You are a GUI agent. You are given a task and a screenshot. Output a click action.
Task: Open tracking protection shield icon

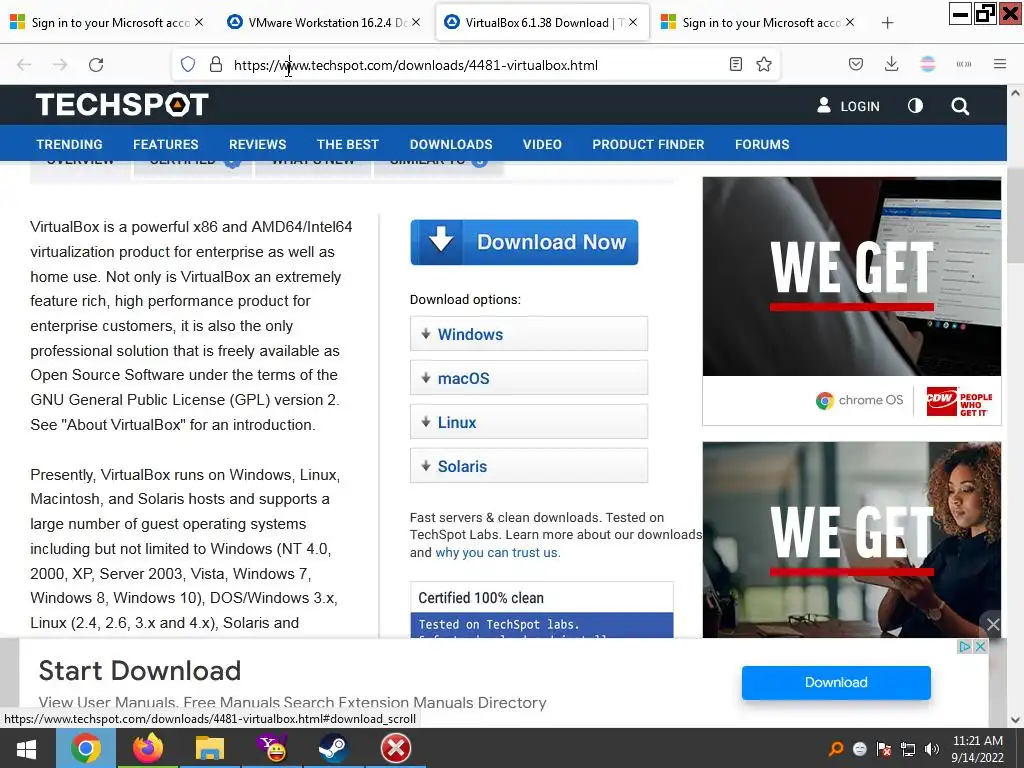coord(188,64)
